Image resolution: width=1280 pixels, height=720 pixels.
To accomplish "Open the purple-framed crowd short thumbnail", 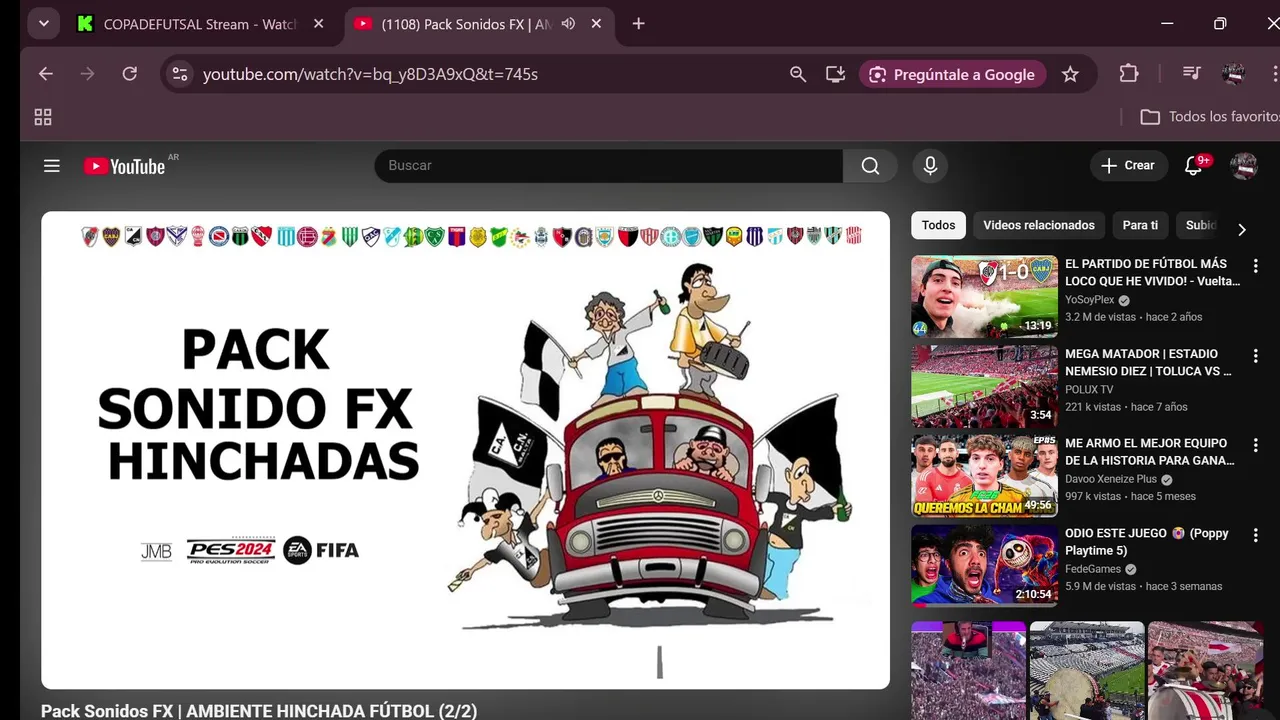I will click(x=968, y=670).
